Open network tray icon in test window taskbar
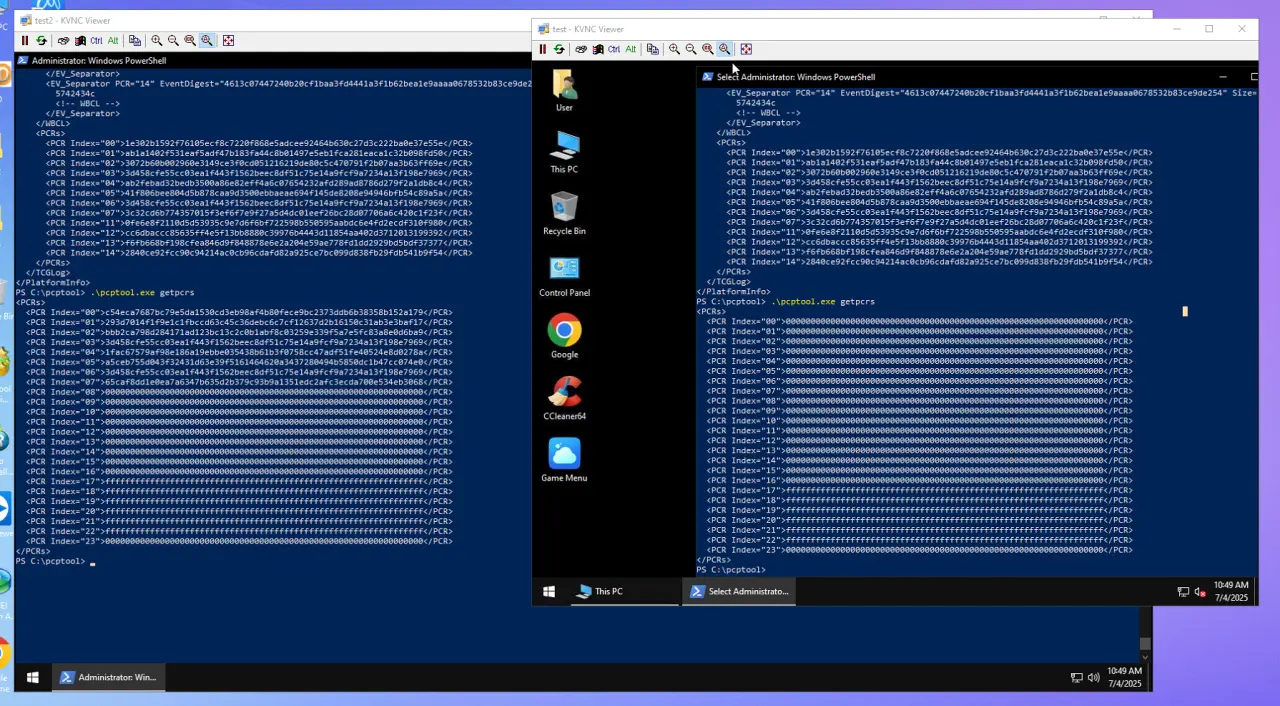The image size is (1280, 706). pos(1183,592)
